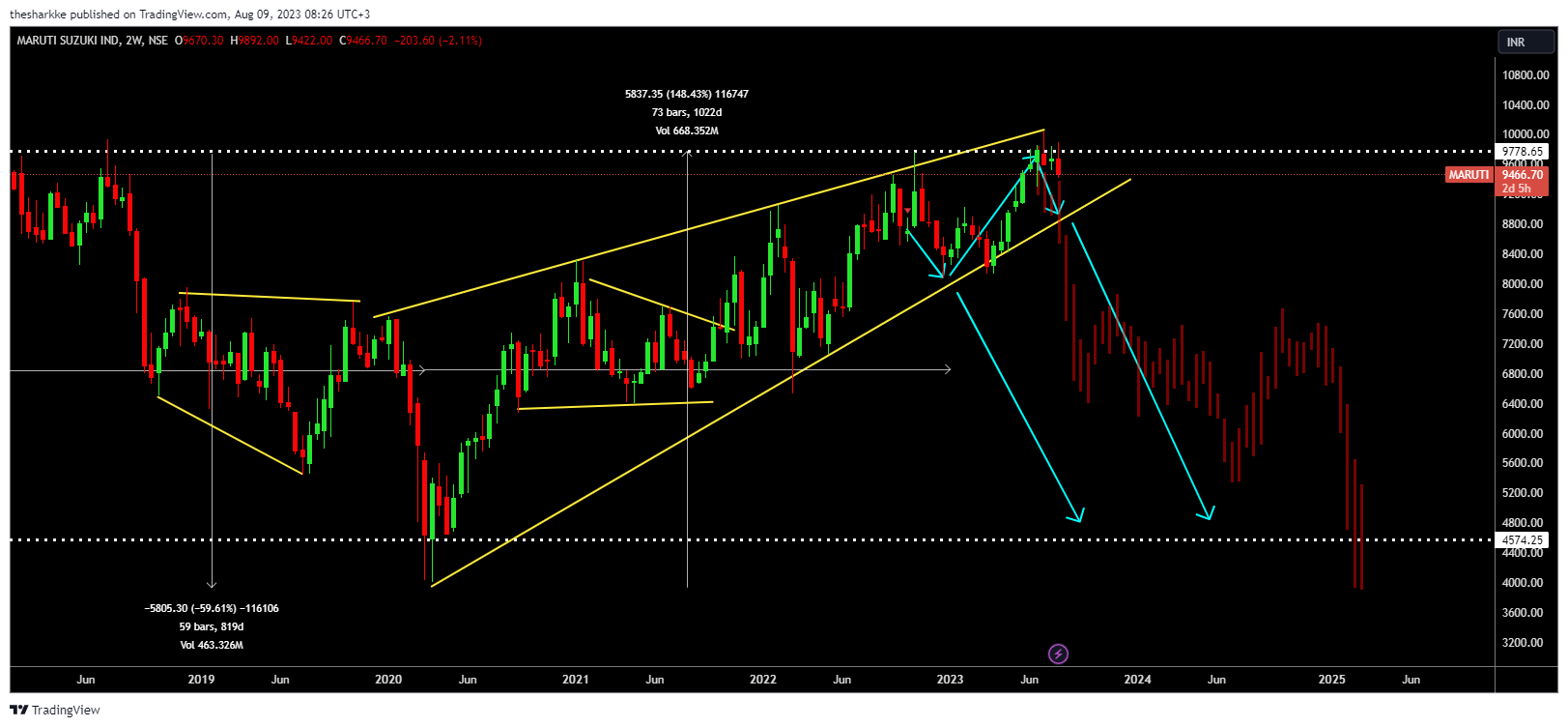Click the 2022 label on the time axis
This screenshot has width=1568, height=727.
click(x=763, y=680)
